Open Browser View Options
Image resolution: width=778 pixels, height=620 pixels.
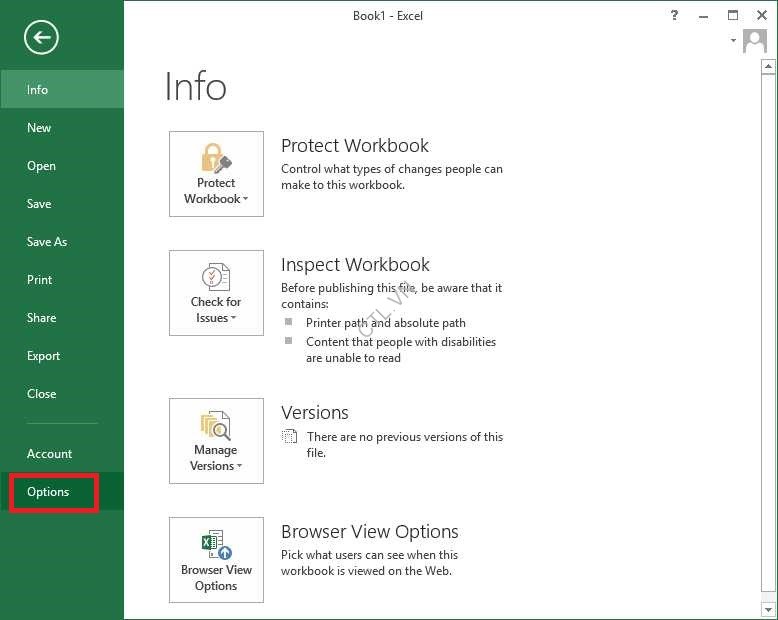[216, 560]
